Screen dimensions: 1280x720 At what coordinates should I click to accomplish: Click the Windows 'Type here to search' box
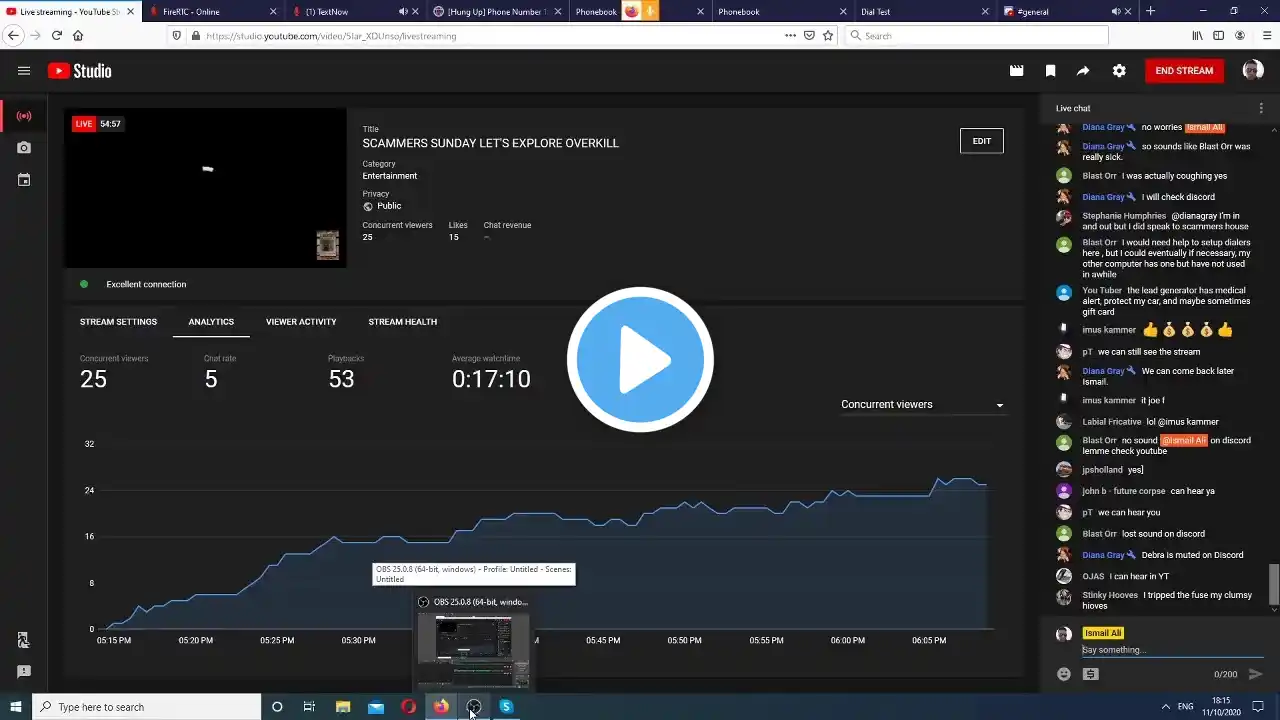147,707
